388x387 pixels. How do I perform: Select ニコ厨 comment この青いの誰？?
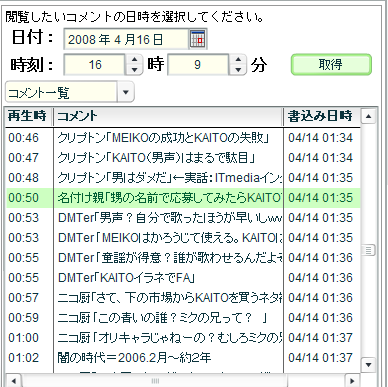coord(183,318)
